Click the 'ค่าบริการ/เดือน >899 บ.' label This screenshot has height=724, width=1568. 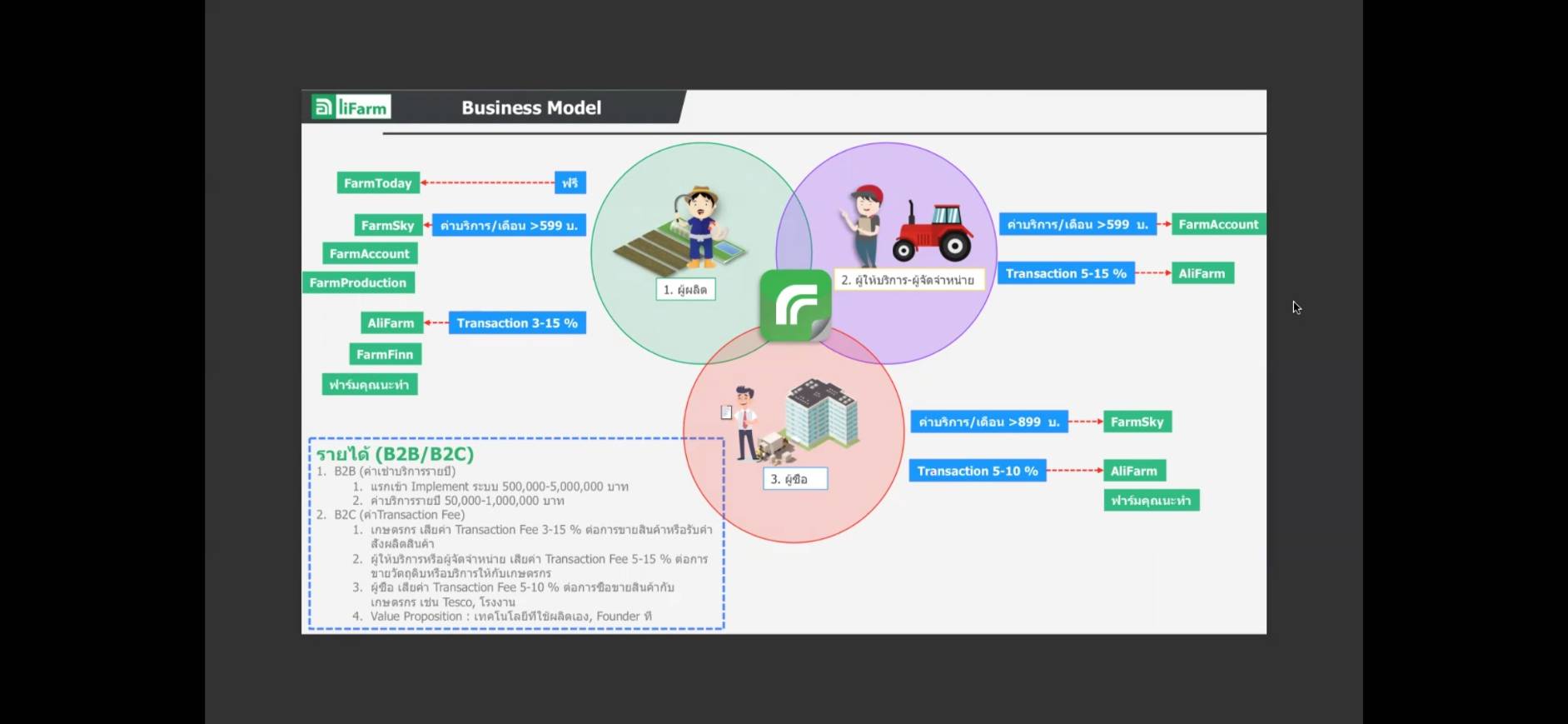[989, 422]
